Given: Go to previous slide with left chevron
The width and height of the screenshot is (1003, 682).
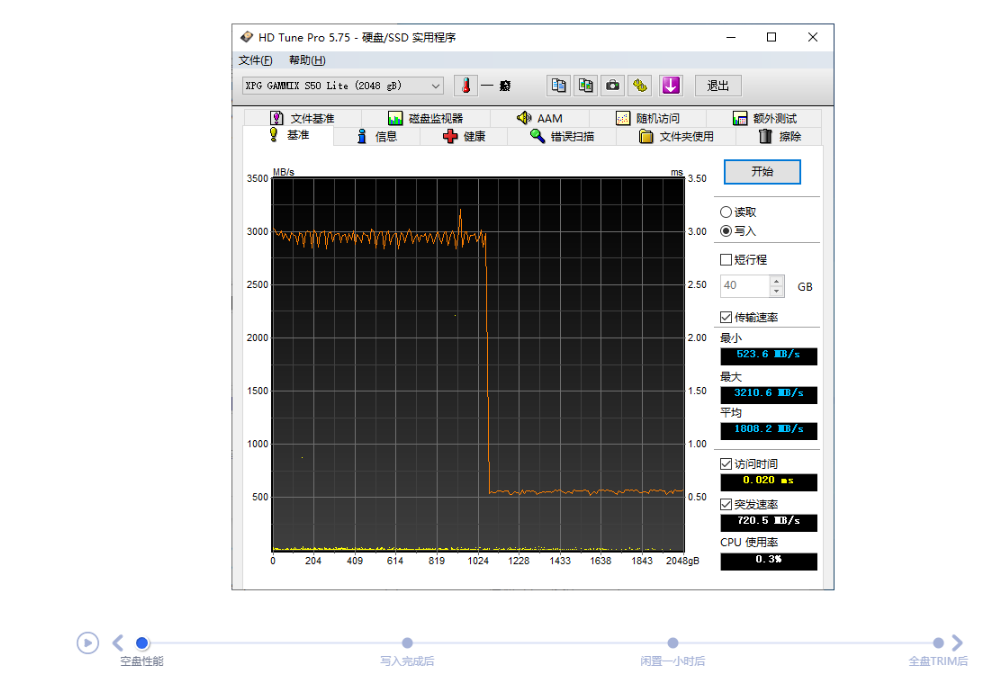Looking at the screenshot, I should coord(118,643).
